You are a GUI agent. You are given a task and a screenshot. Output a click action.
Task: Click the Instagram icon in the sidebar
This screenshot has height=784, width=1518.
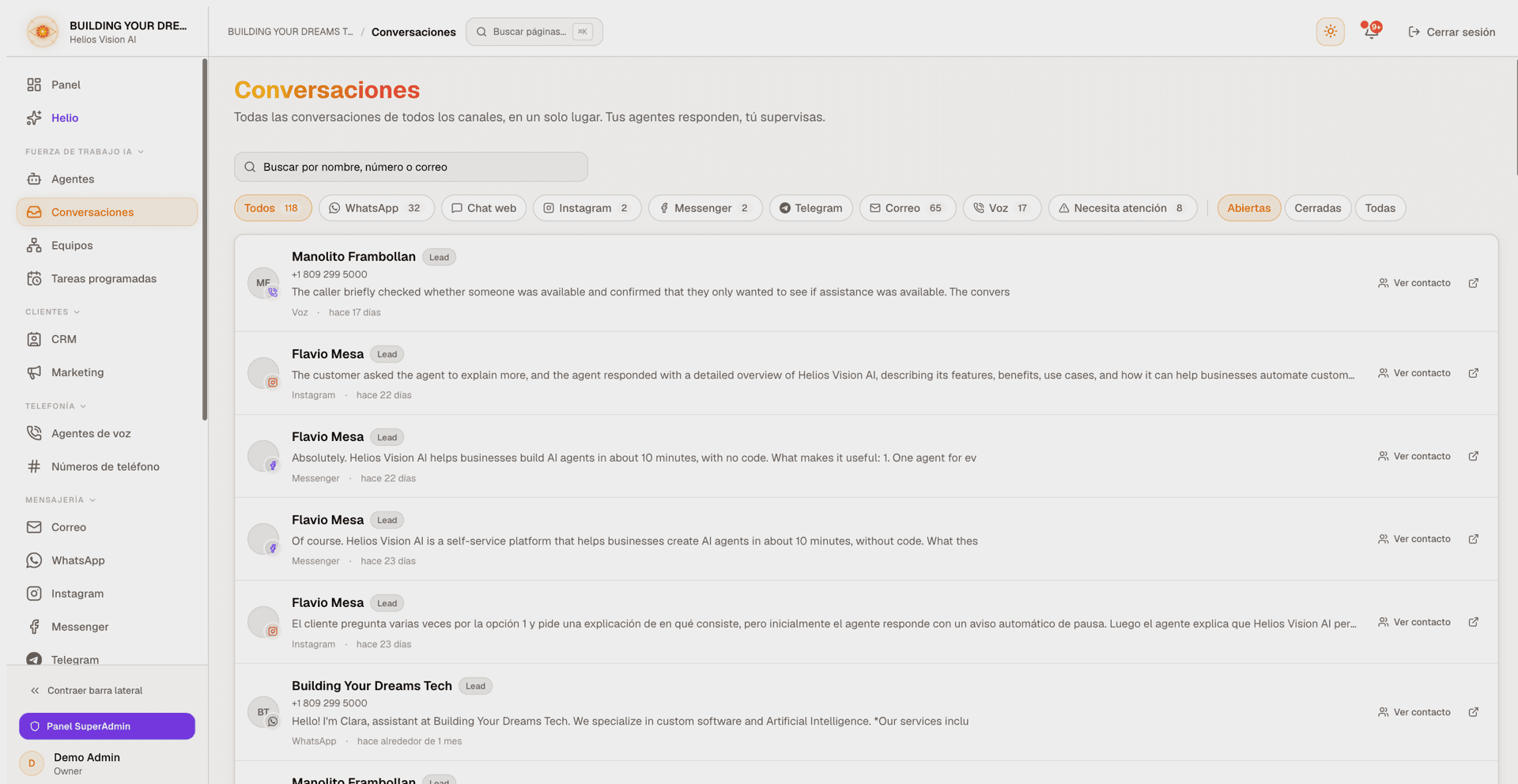point(34,594)
